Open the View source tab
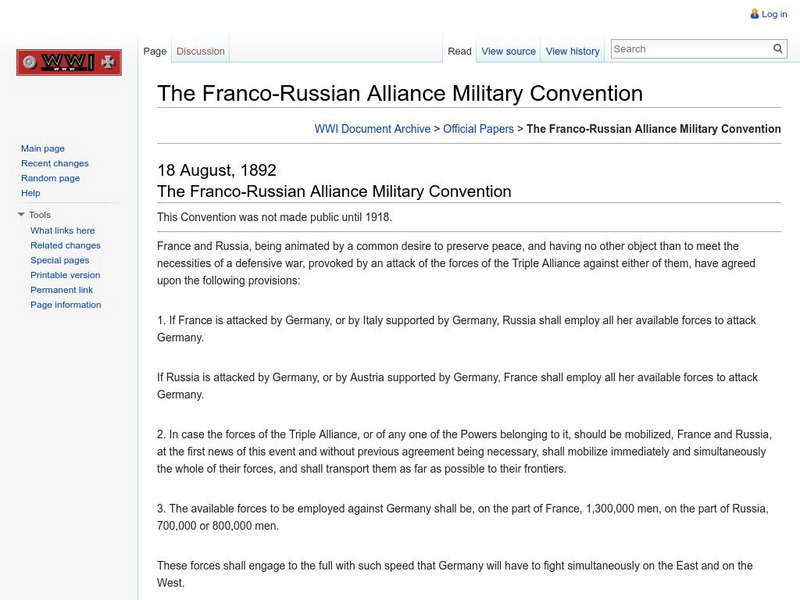This screenshot has width=800, height=600. coord(508,51)
